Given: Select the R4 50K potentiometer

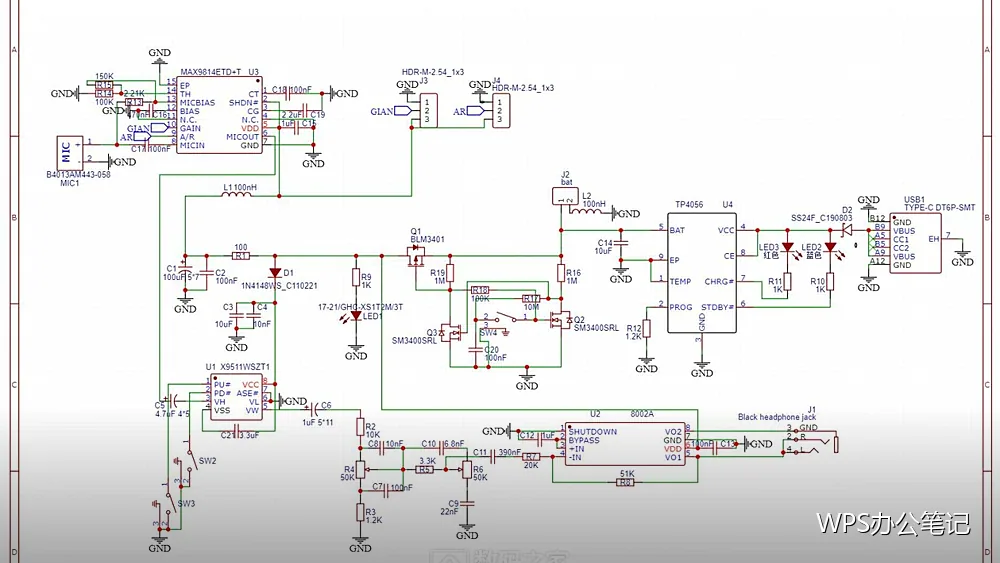Looking at the screenshot, I should point(360,470).
